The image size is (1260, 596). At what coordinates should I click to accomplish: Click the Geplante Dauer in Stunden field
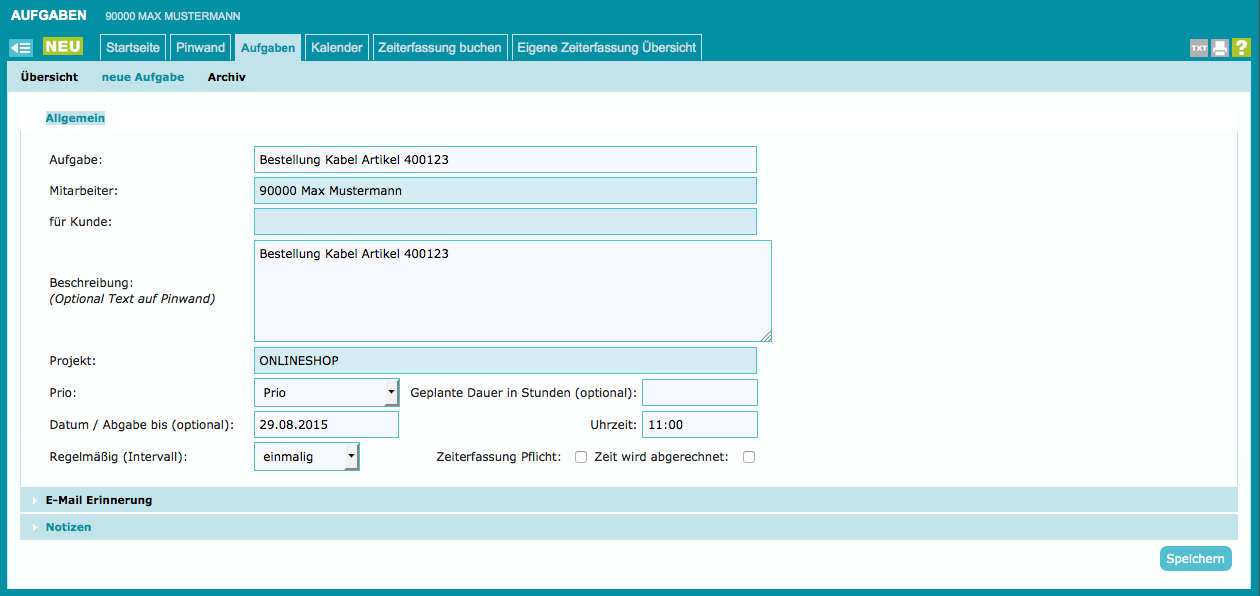699,393
